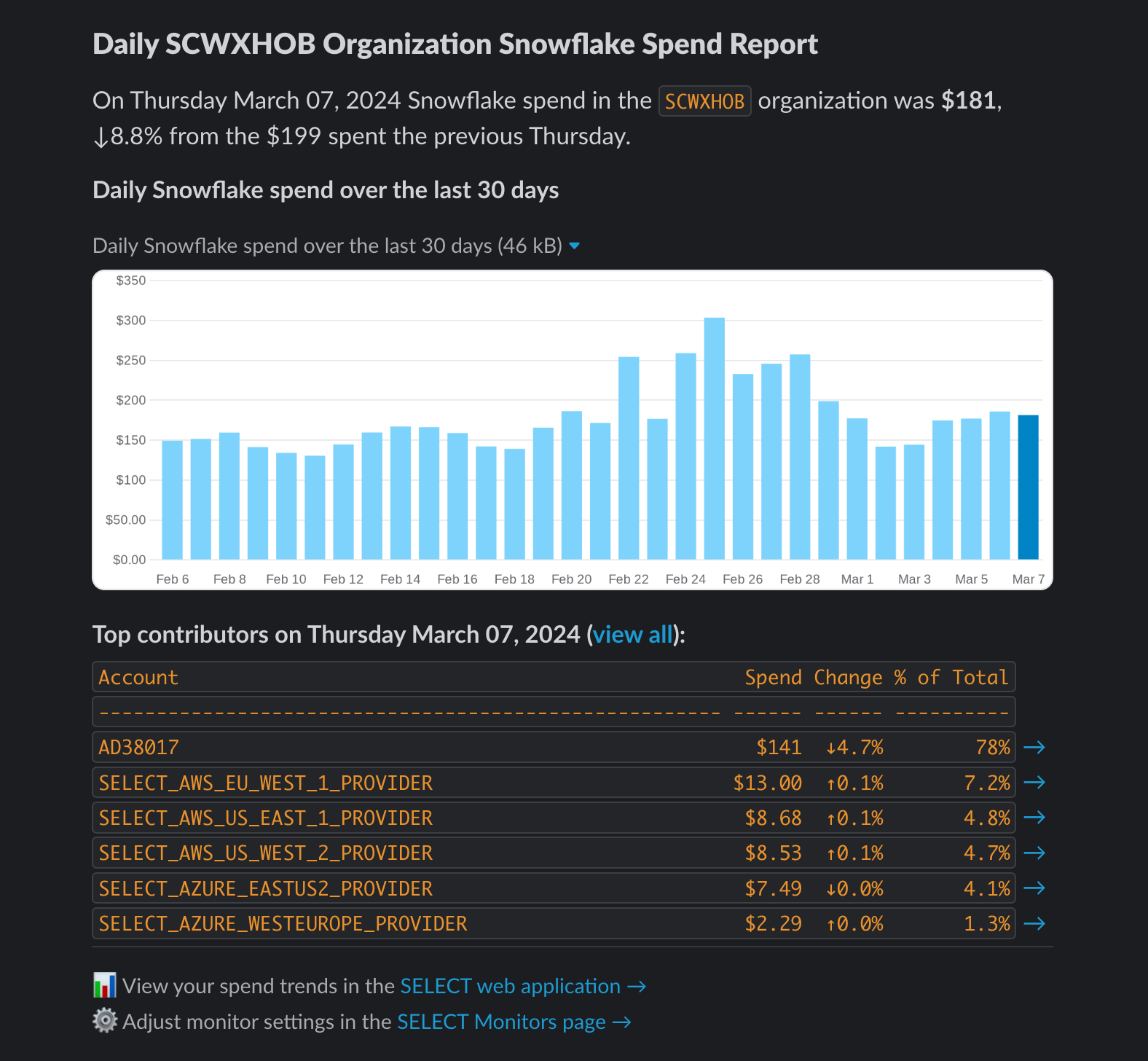
Task: Click the Account column header
Action: (x=138, y=678)
